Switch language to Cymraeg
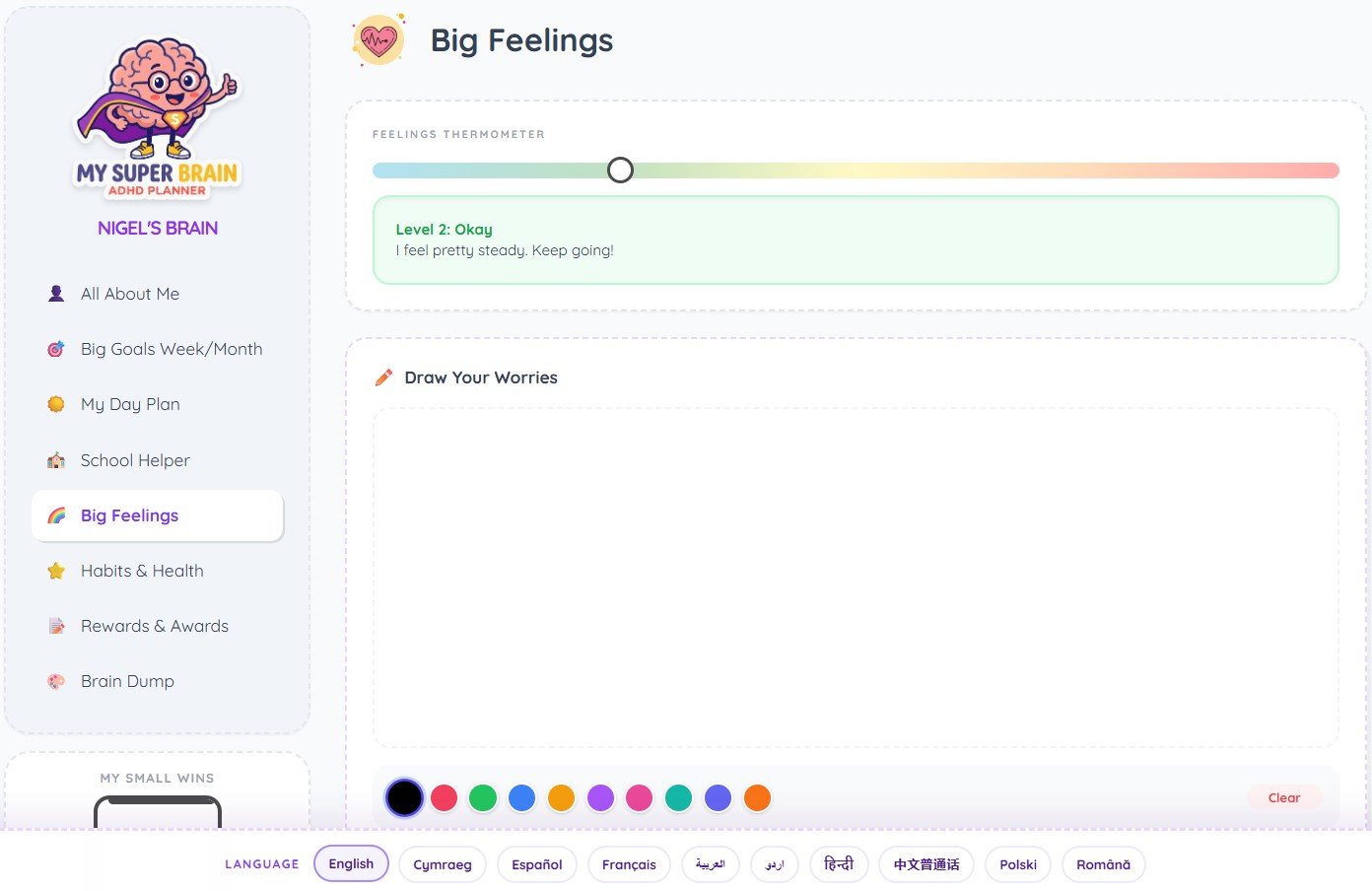The image size is (1372, 891). pos(443,864)
